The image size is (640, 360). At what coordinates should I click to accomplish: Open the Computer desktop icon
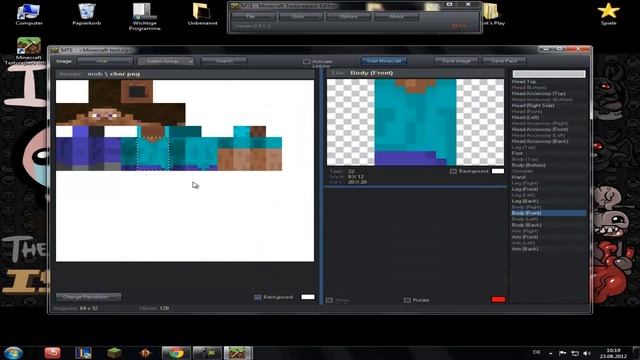[29, 14]
